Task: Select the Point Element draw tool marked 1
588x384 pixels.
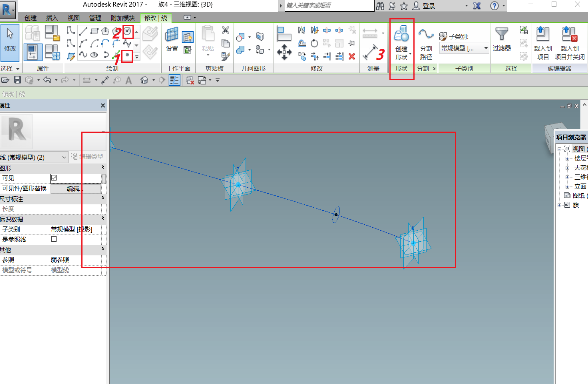Action: [128, 56]
